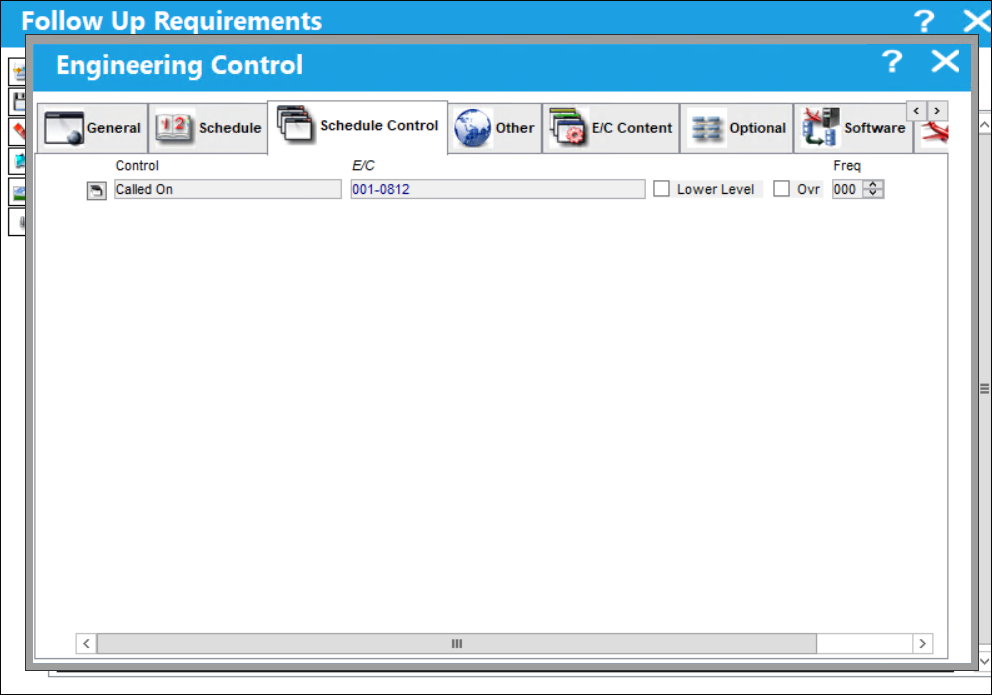Click the Freq value field showing 000
The image size is (992, 695).
pos(847,189)
